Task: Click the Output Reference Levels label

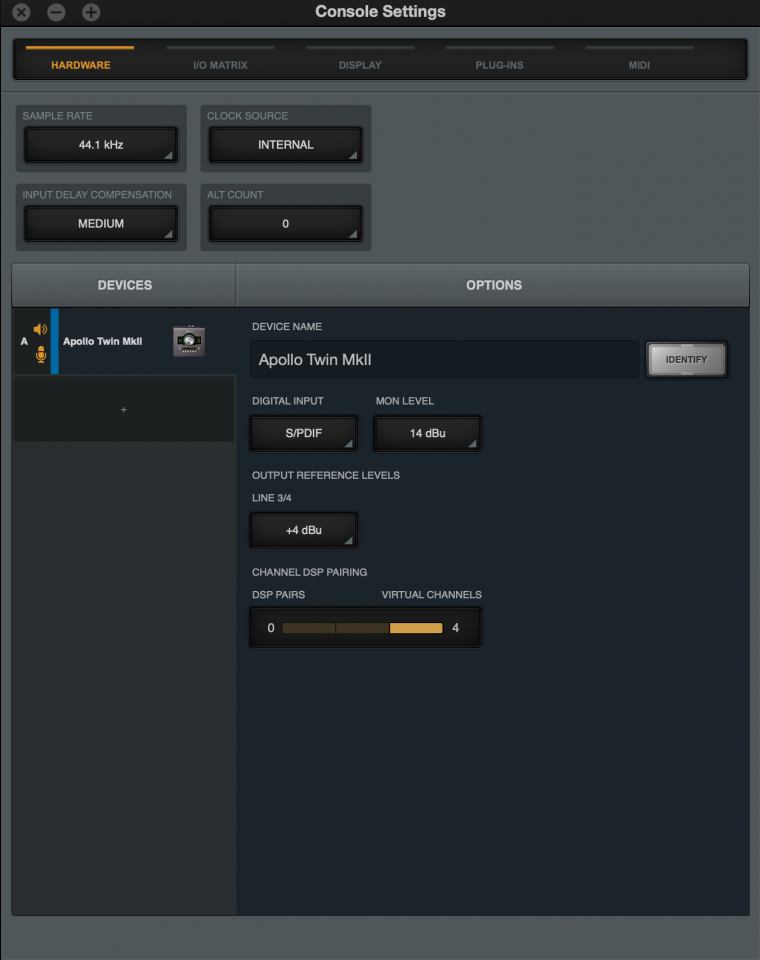Action: pos(326,475)
